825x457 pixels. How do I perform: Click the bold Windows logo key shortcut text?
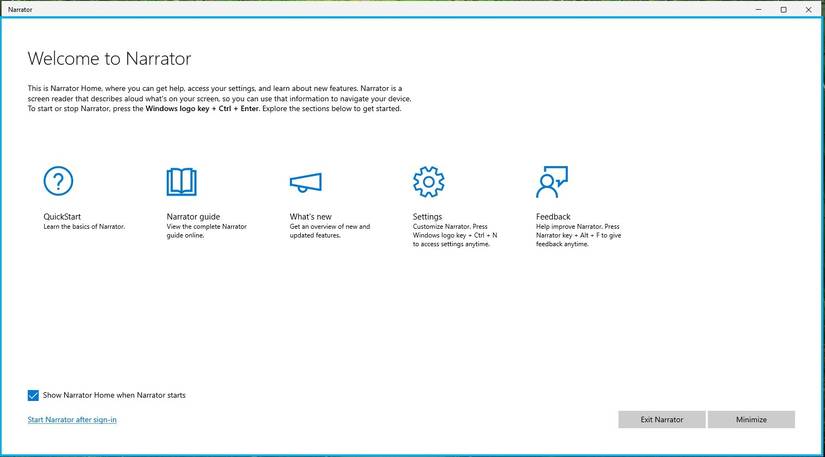tap(202, 109)
